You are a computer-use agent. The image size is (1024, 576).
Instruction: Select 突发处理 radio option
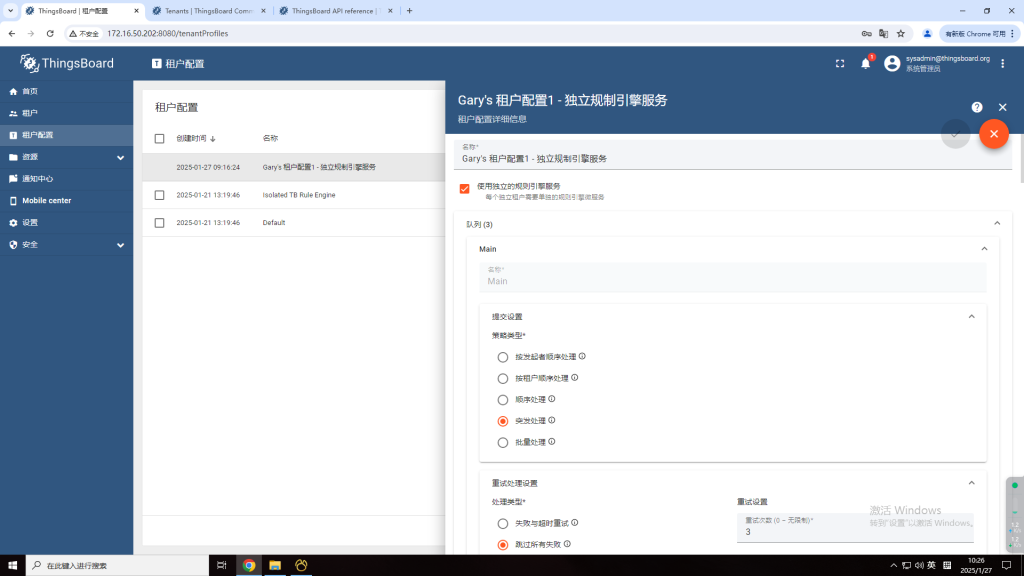503,421
